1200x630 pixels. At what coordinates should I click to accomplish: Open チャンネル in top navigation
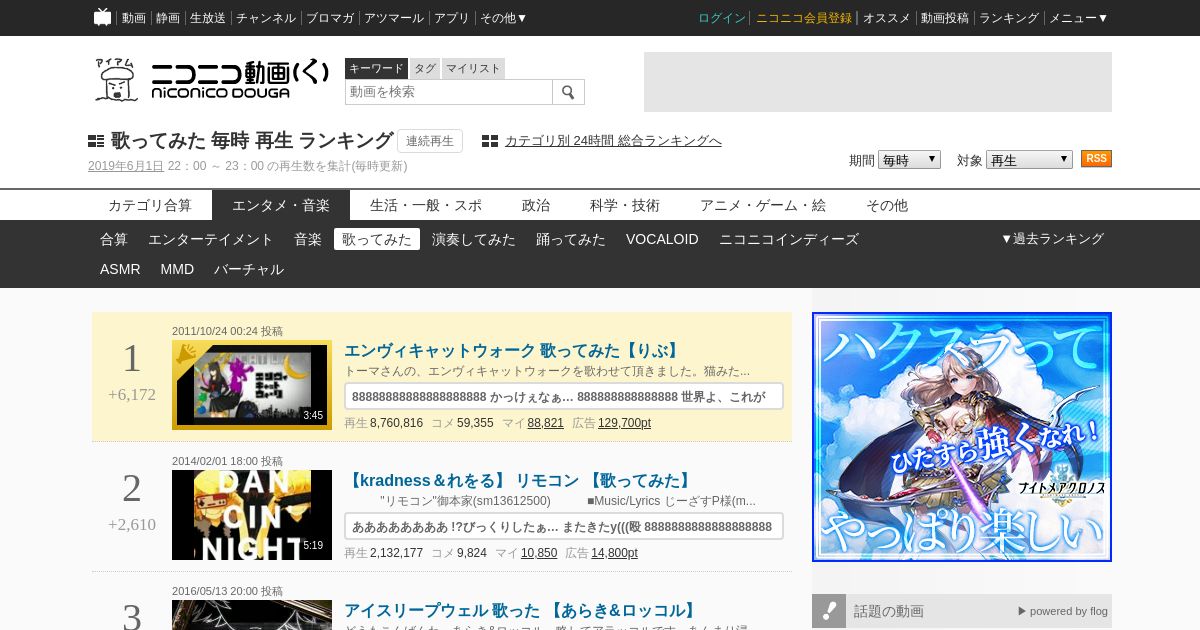point(266,18)
